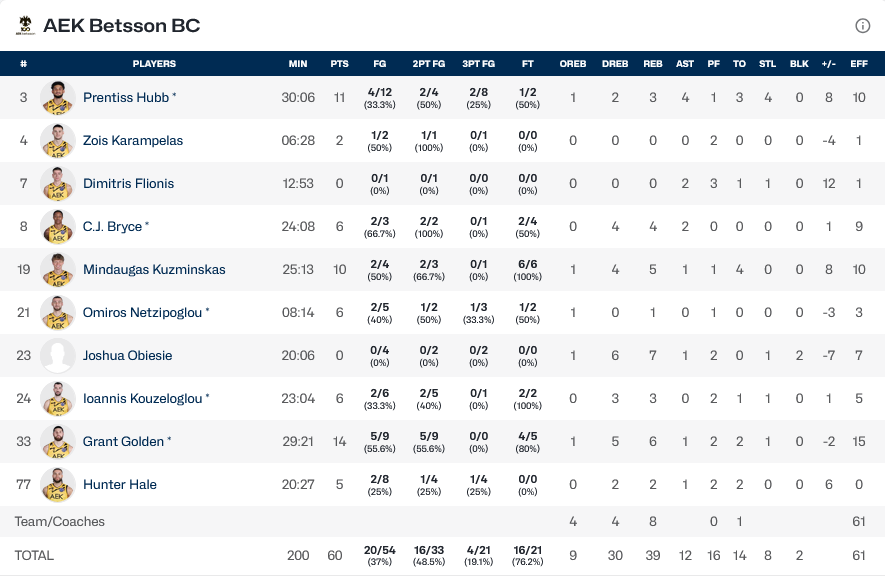The height and width of the screenshot is (579, 885).
Task: Sort by the MIN column header
Action: coord(298,64)
